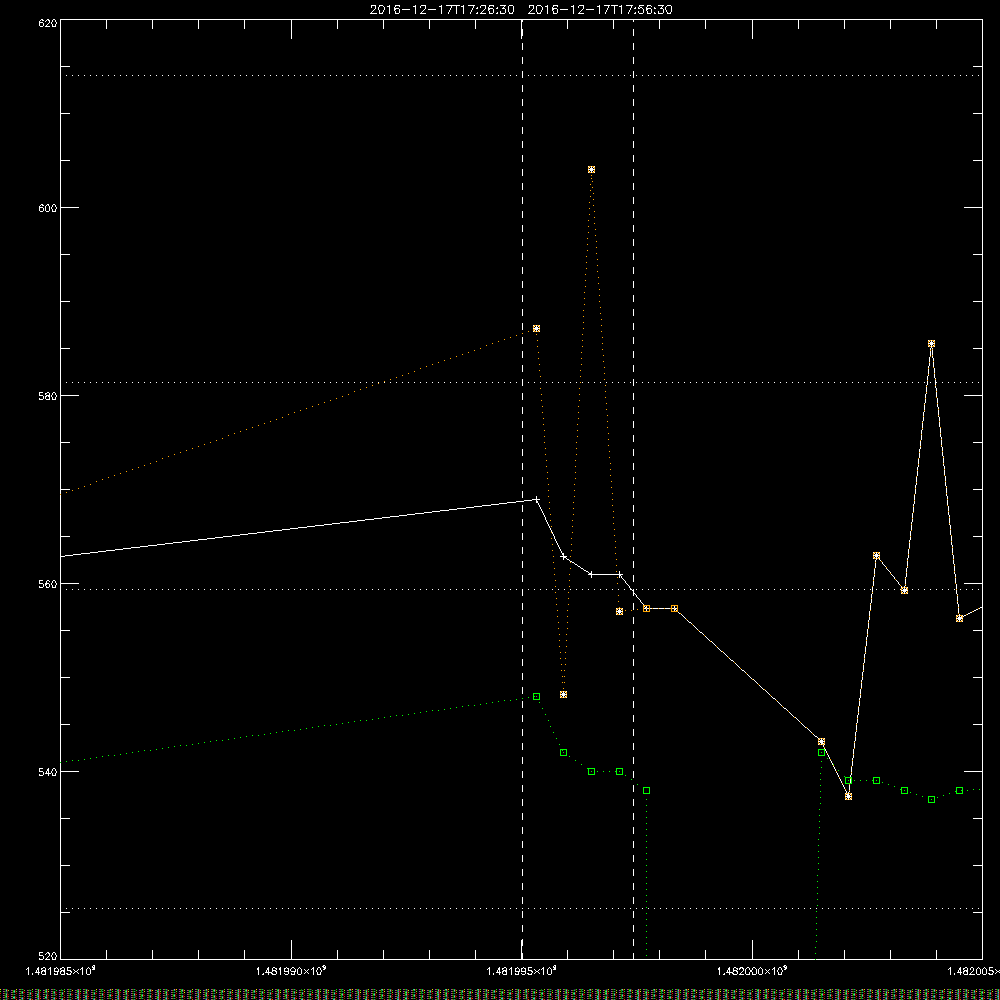Screen dimensions: 1000x1000
Task: Select the 580 y-axis label
Action: pos(48,395)
